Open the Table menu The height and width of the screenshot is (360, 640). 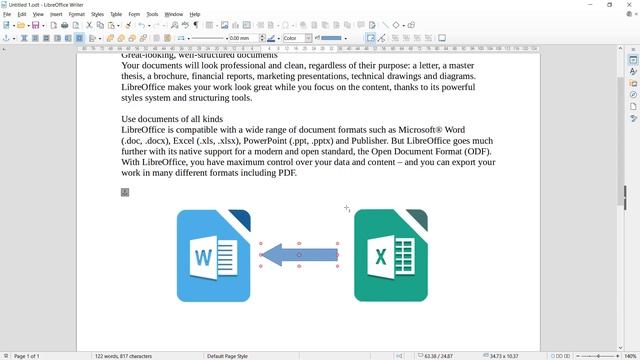[x=116, y=14]
